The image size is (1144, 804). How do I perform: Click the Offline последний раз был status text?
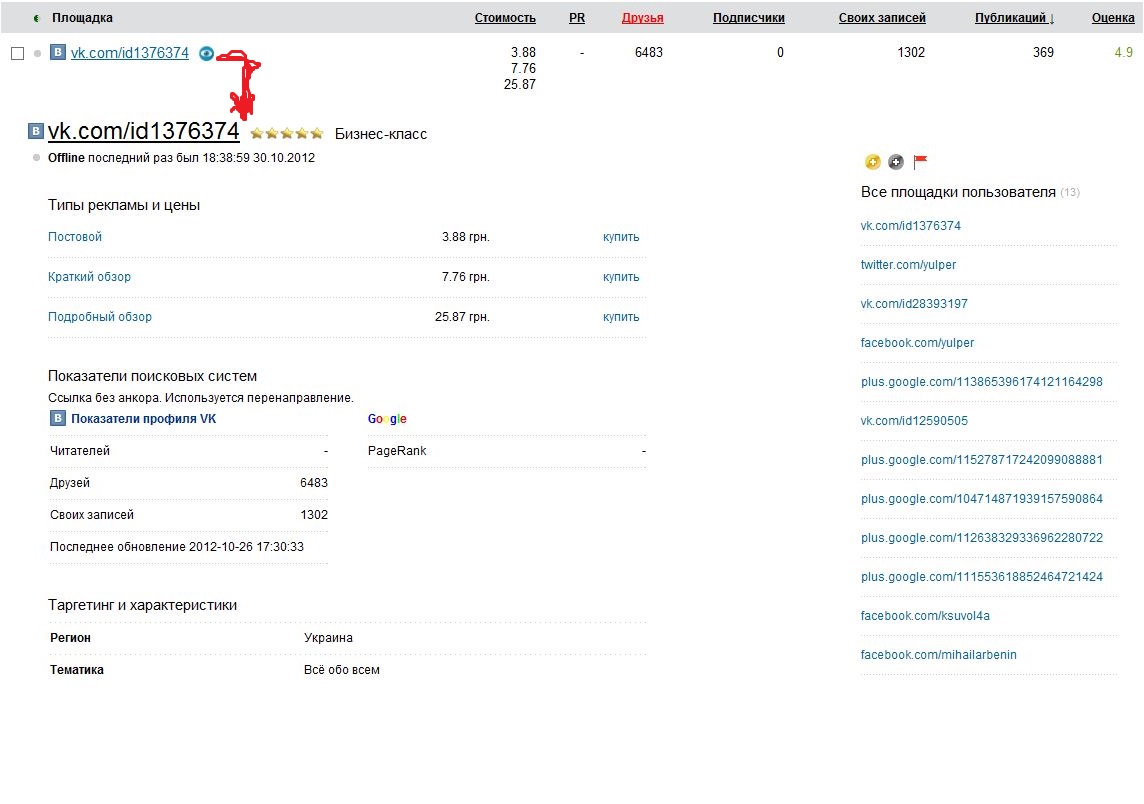click(181, 158)
